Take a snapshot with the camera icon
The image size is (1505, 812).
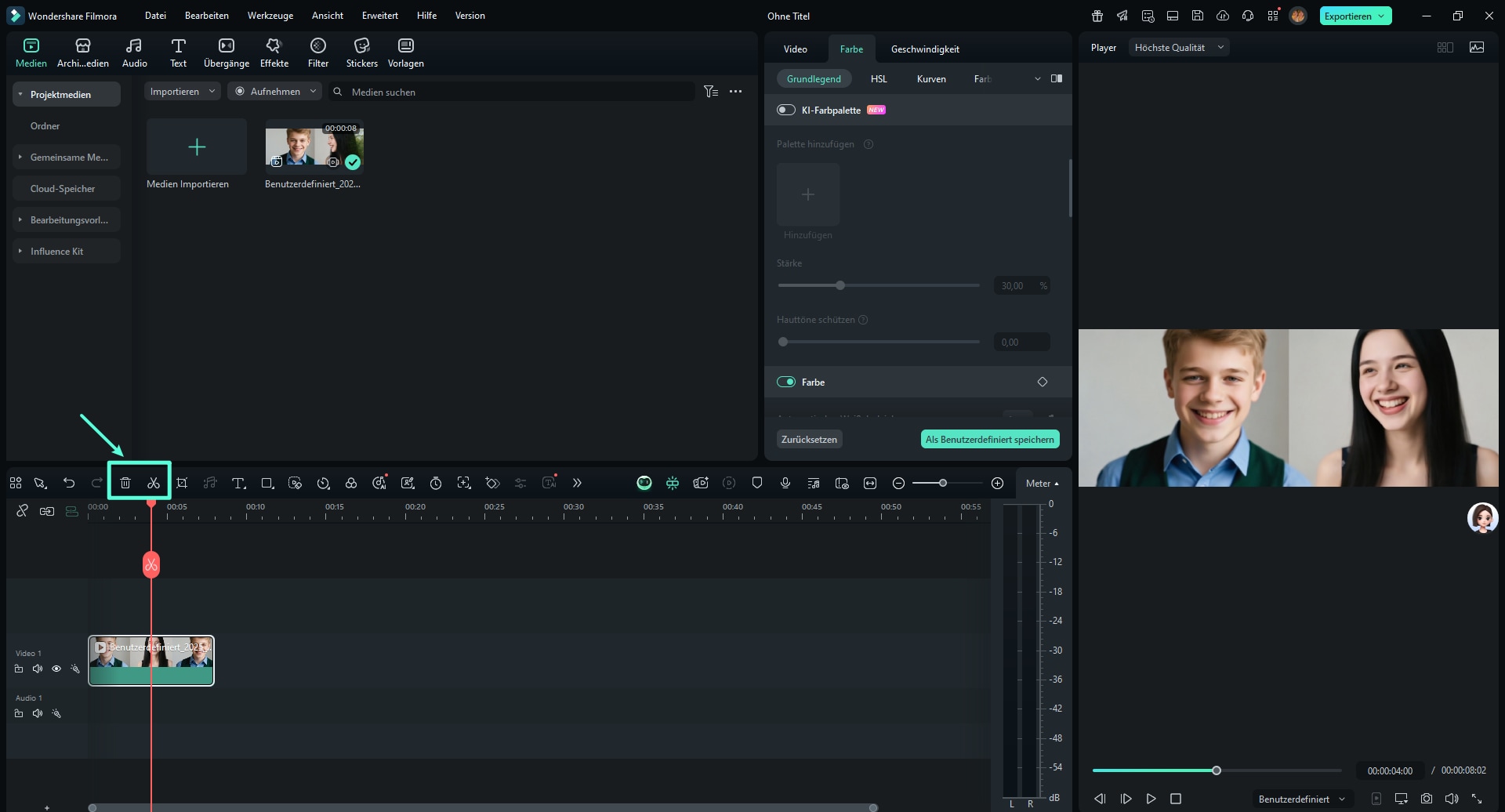[x=1427, y=799]
